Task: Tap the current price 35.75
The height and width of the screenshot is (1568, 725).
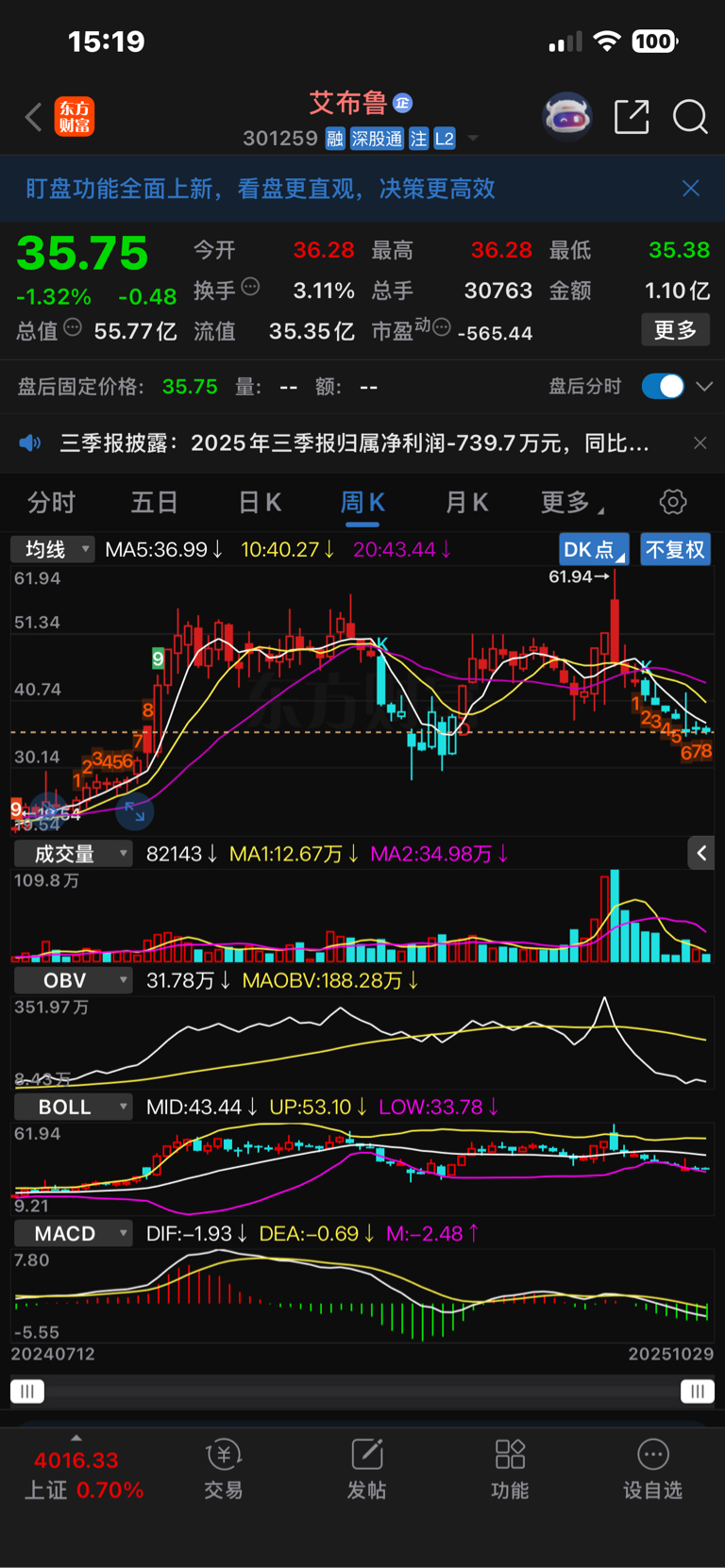Action: [x=82, y=253]
